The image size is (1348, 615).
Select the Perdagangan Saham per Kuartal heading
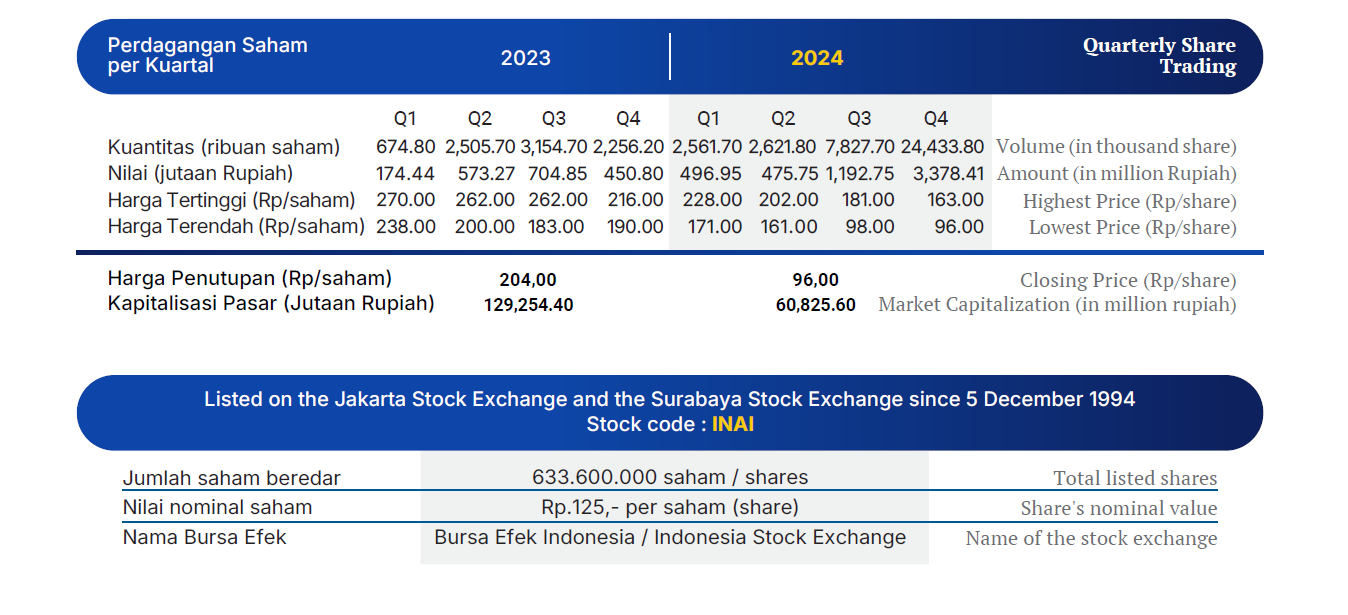[208, 55]
